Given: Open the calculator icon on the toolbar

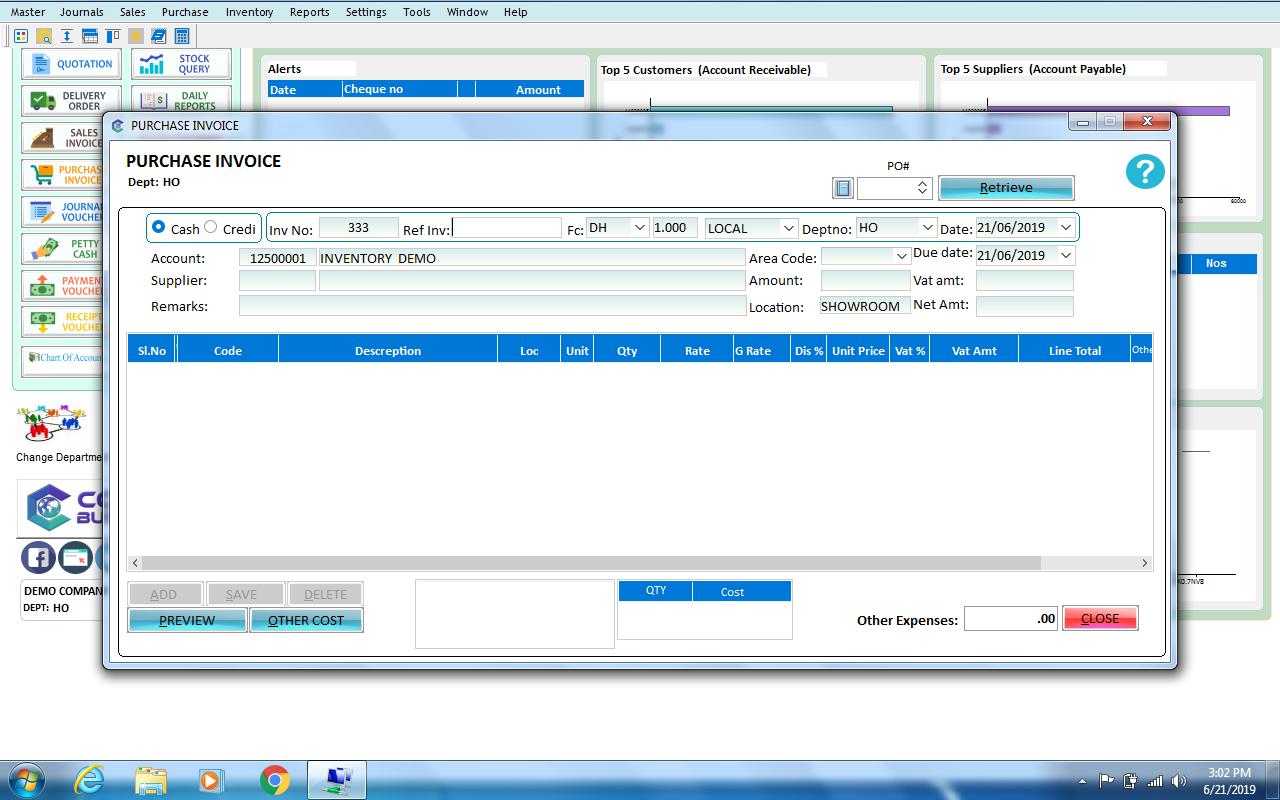Looking at the screenshot, I should pos(182,36).
